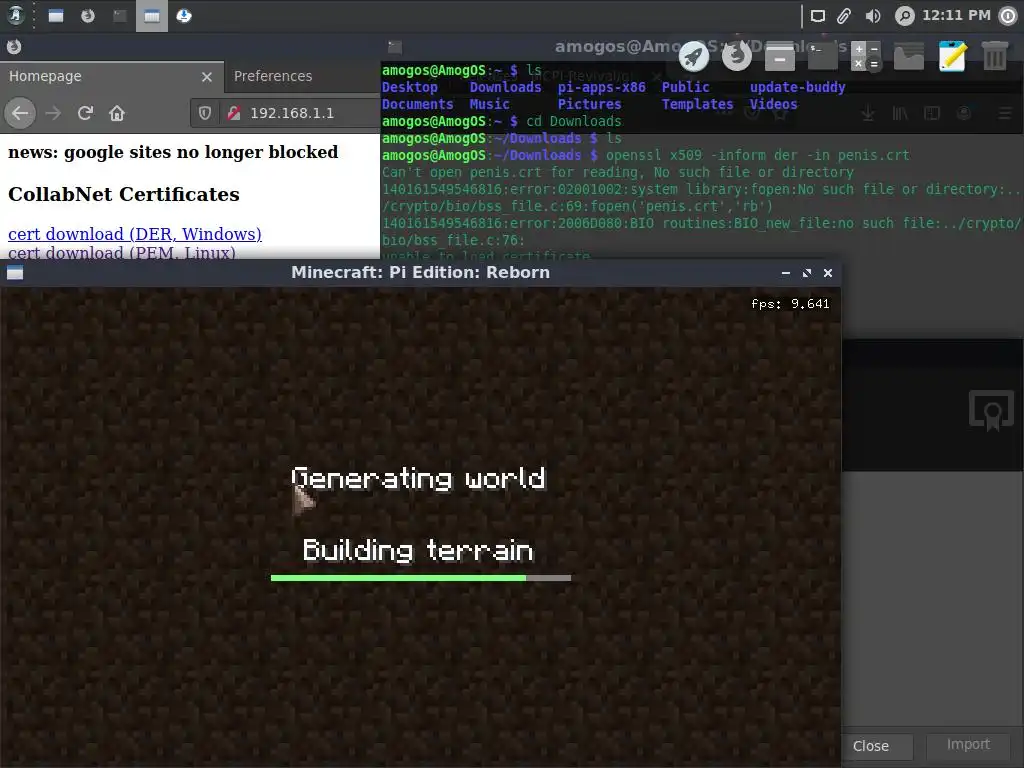The height and width of the screenshot is (768, 1024).
Task: Click the first window taskbar icon
Action: (x=56, y=16)
